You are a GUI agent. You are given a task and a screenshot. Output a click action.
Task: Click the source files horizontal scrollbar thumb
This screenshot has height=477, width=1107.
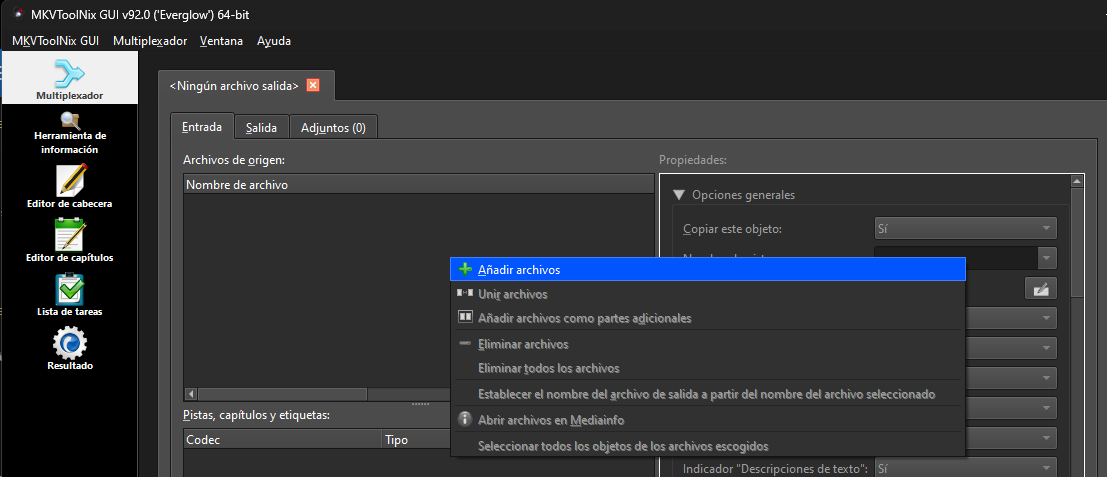pos(282,394)
